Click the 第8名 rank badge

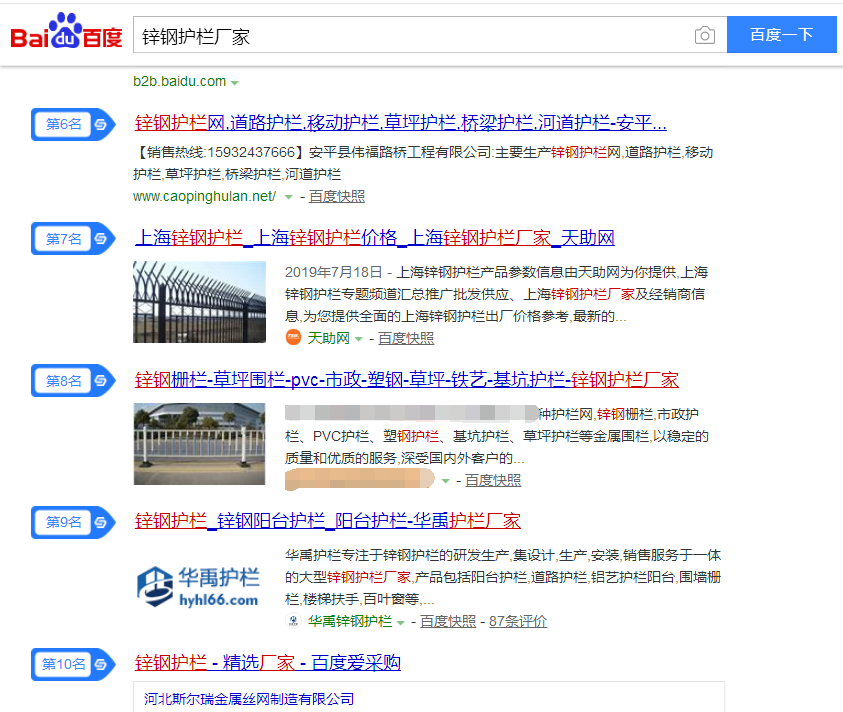(73, 380)
